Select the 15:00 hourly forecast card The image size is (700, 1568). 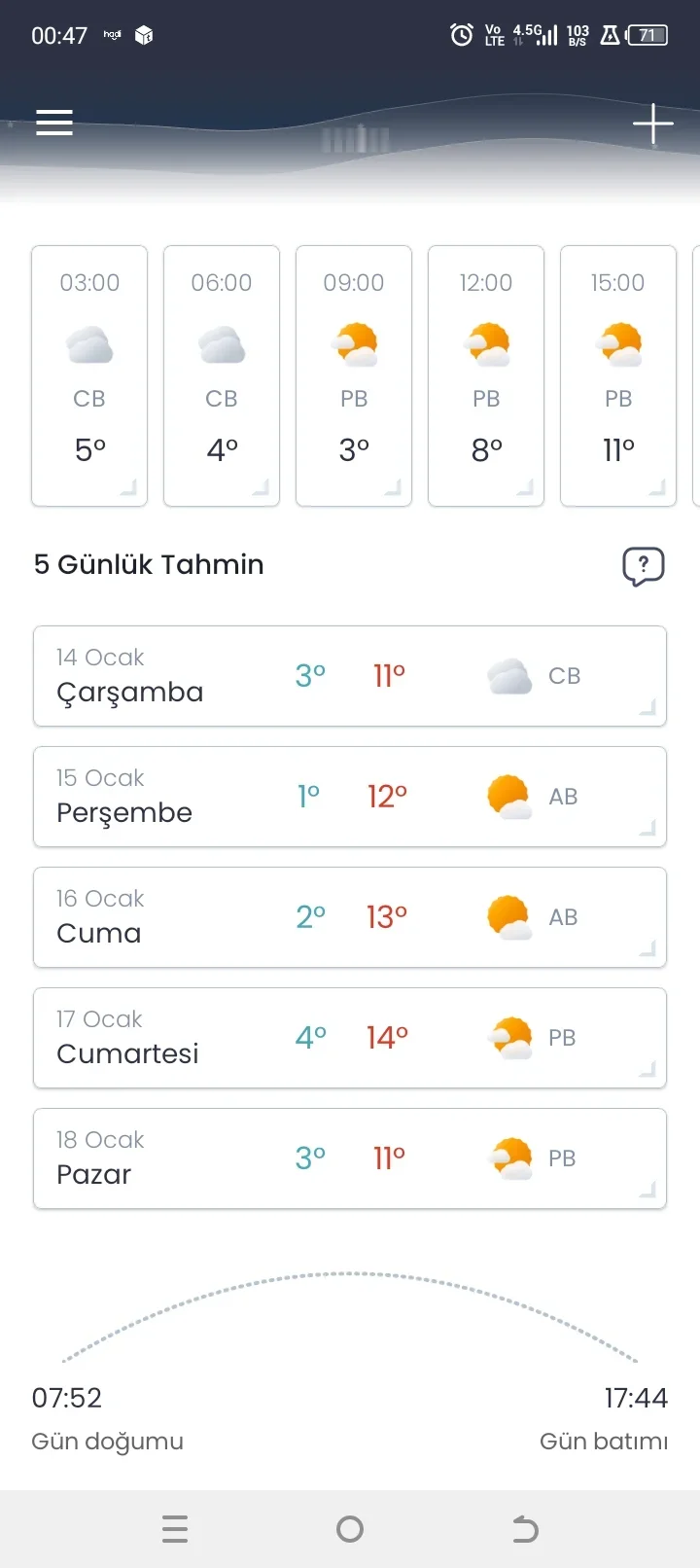click(x=618, y=375)
